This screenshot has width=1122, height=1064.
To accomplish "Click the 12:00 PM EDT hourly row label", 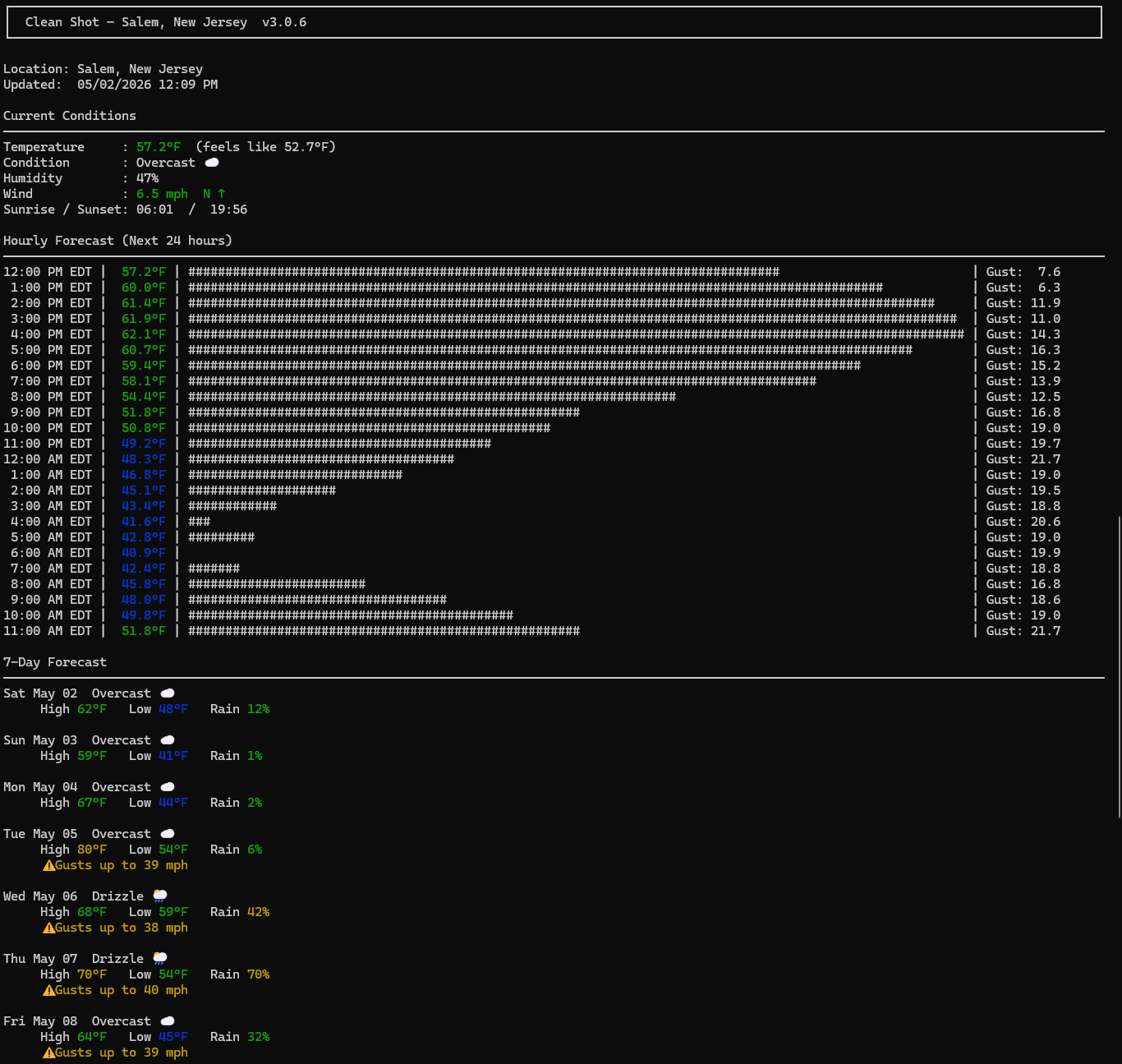I will coord(48,272).
